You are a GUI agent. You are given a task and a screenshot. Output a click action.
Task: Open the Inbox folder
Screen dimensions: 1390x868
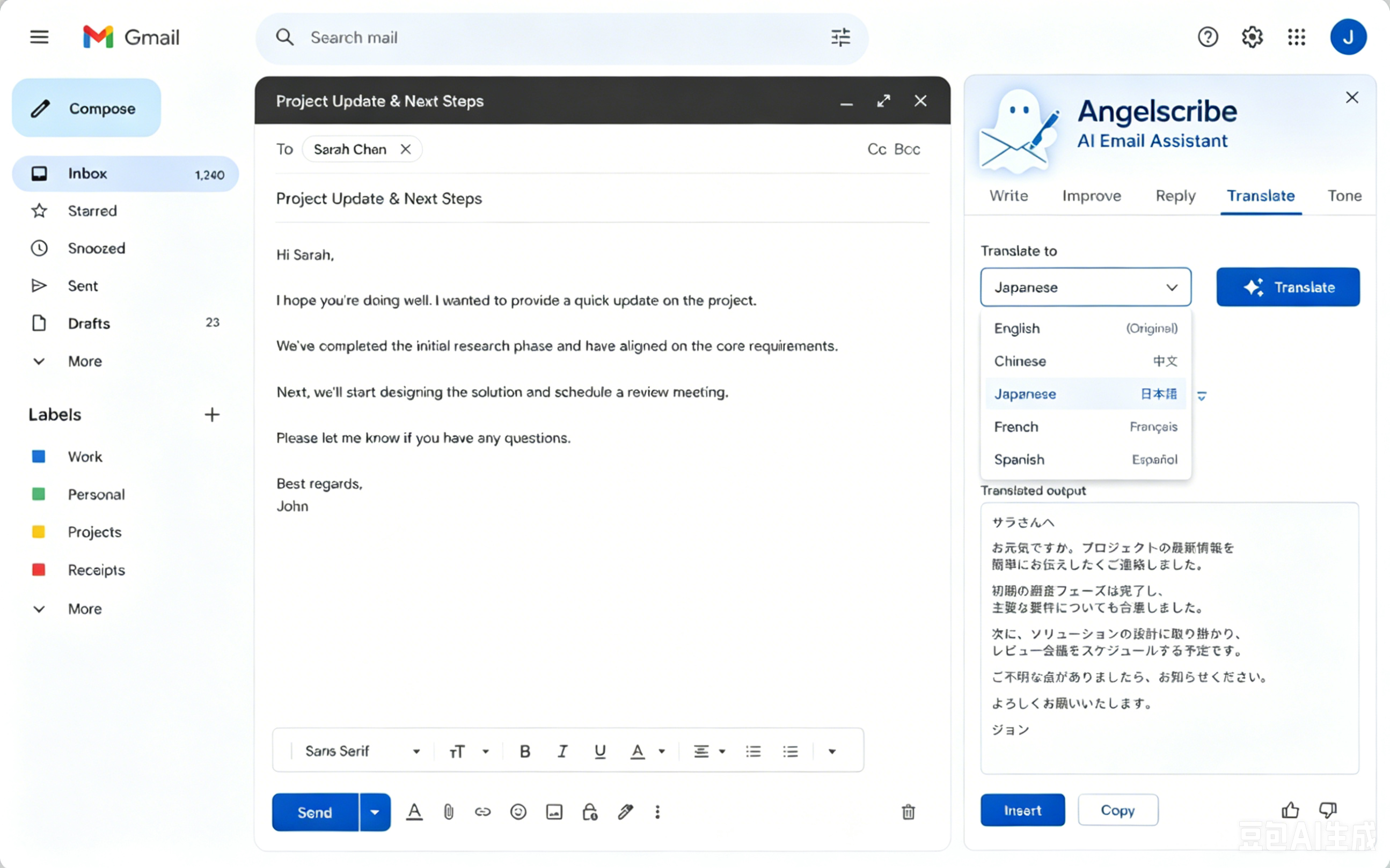pyautogui.click(x=125, y=173)
